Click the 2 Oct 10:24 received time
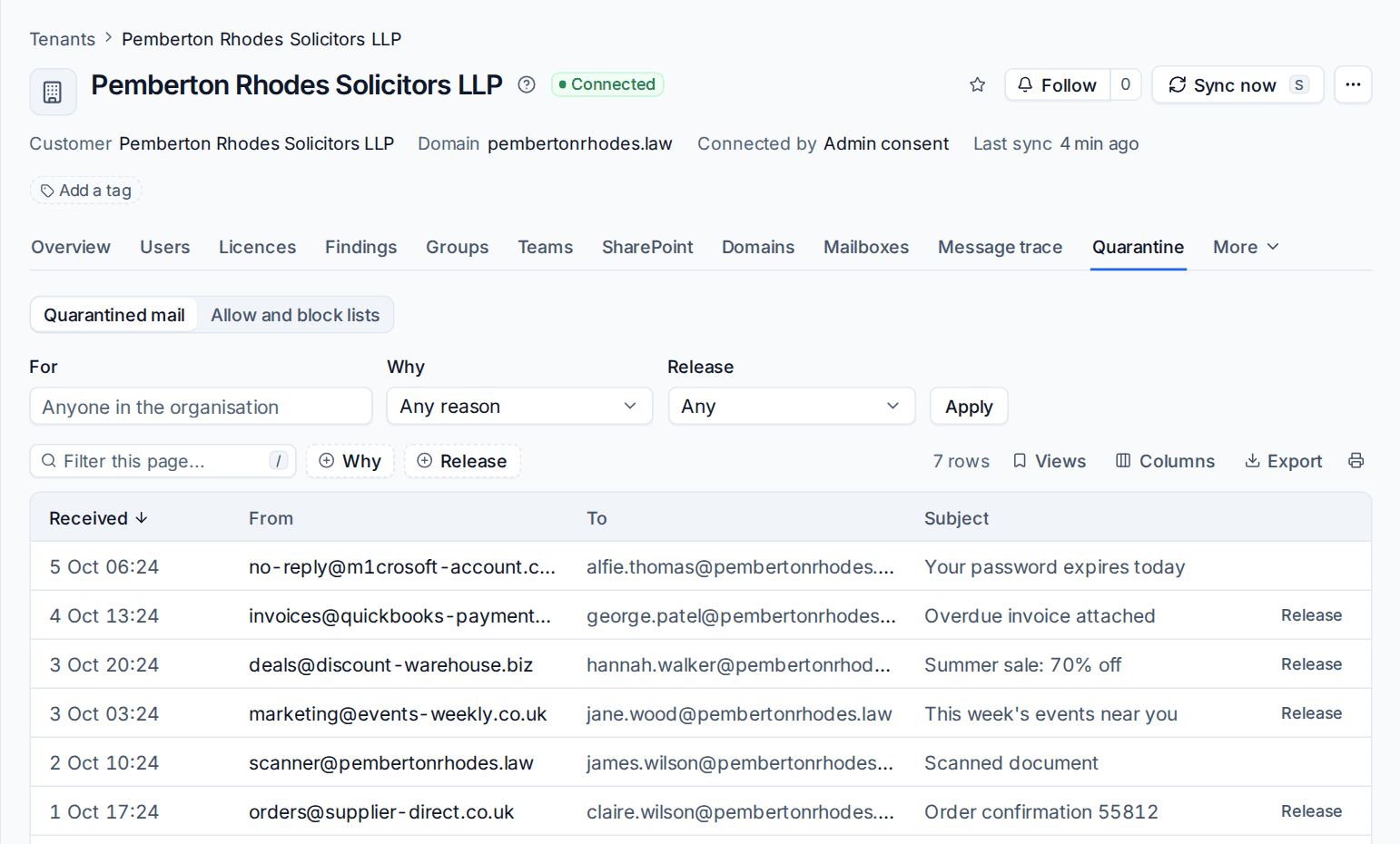This screenshot has height=844, width=1400. tap(104, 763)
